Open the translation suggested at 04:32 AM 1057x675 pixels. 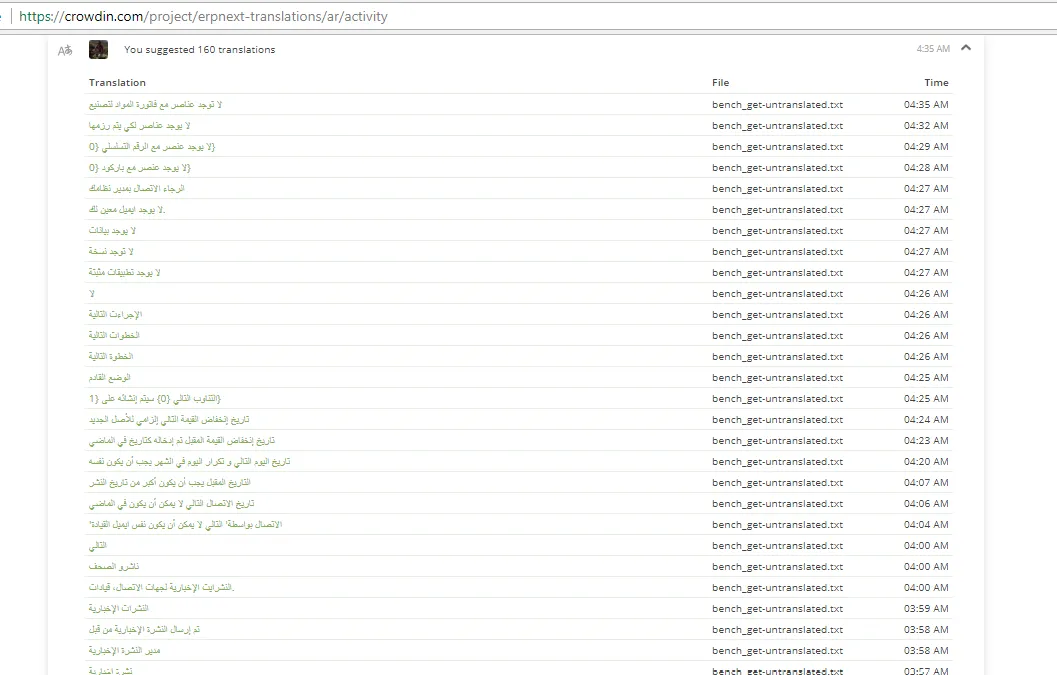[x=140, y=125]
